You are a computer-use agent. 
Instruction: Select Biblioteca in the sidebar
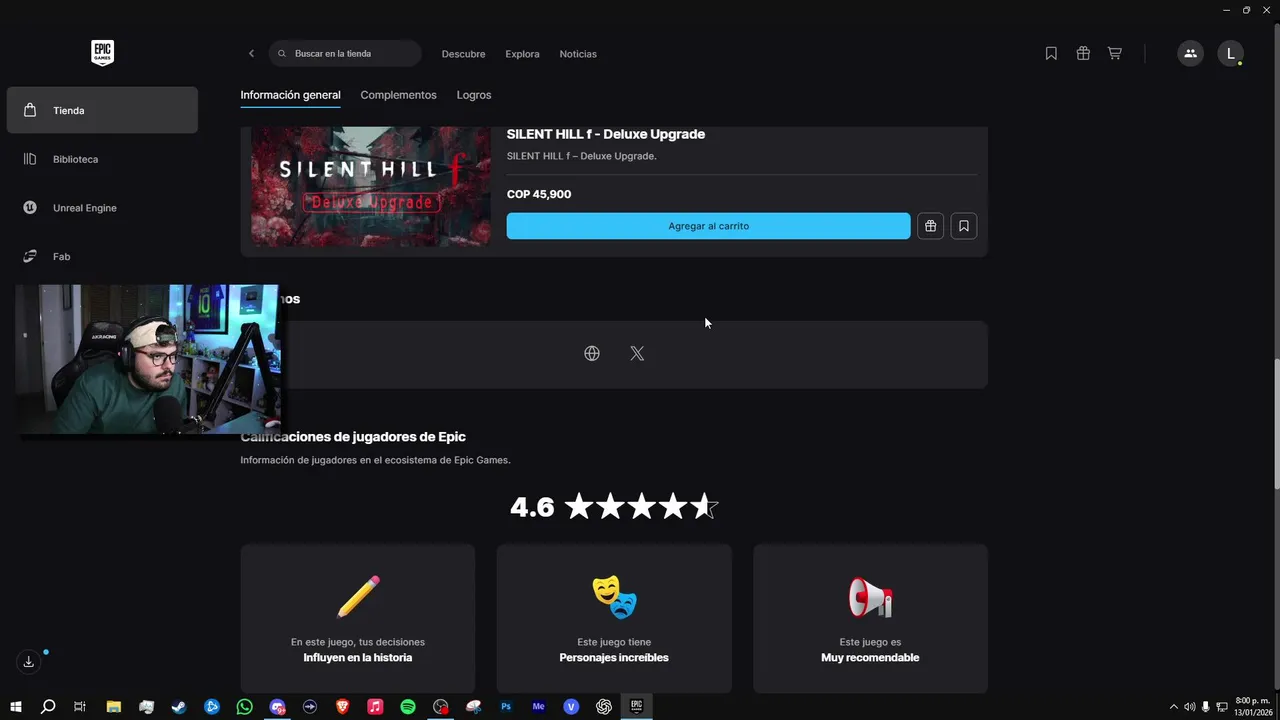tap(102, 159)
